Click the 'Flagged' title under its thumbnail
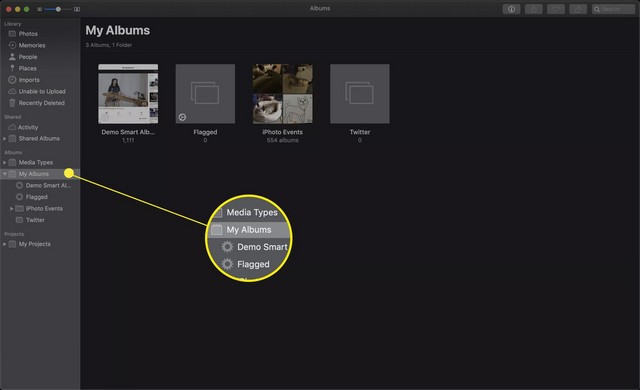This screenshot has width=640, height=390. coord(205,132)
